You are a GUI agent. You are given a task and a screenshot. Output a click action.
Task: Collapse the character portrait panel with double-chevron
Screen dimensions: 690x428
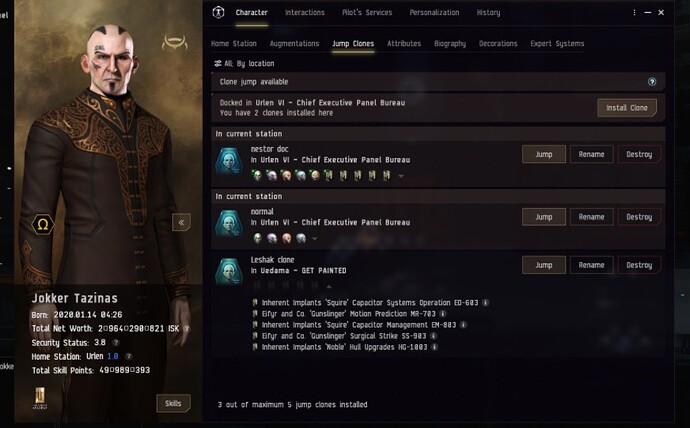pos(181,222)
